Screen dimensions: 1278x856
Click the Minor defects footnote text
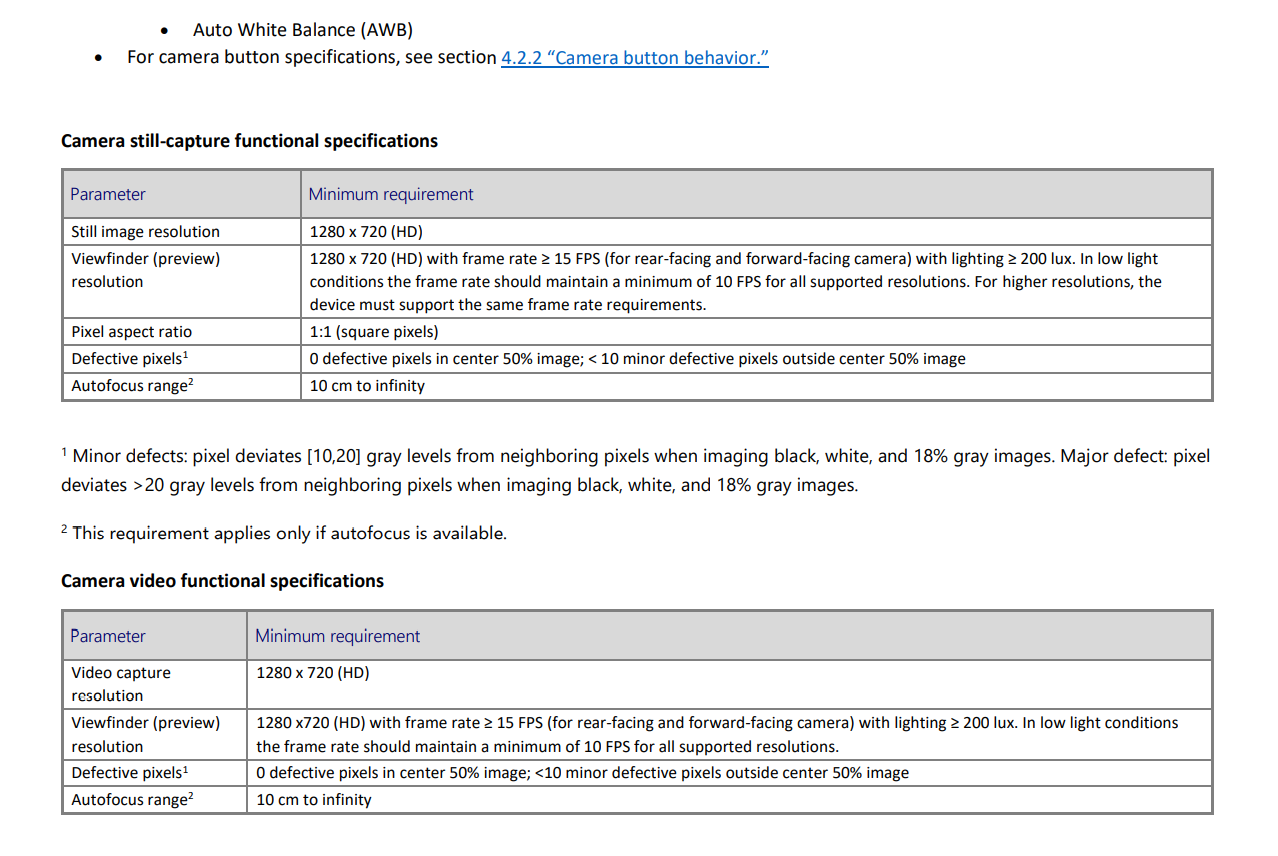[x=635, y=470]
